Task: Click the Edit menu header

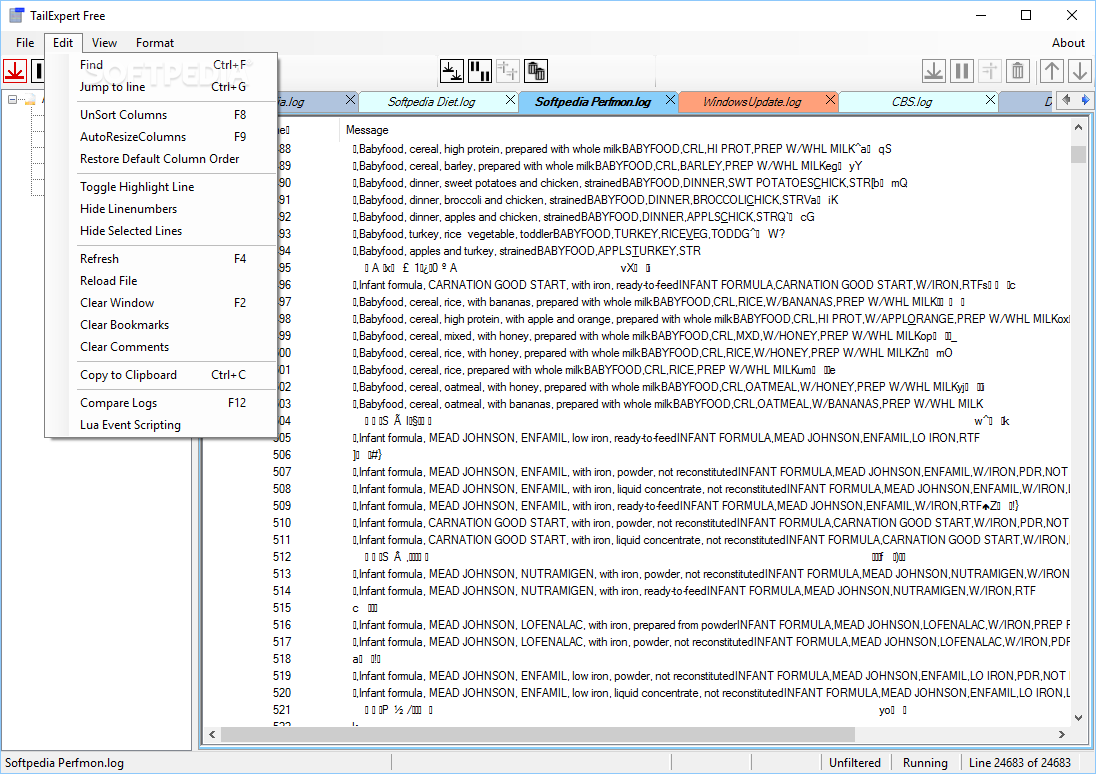Action: 63,43
